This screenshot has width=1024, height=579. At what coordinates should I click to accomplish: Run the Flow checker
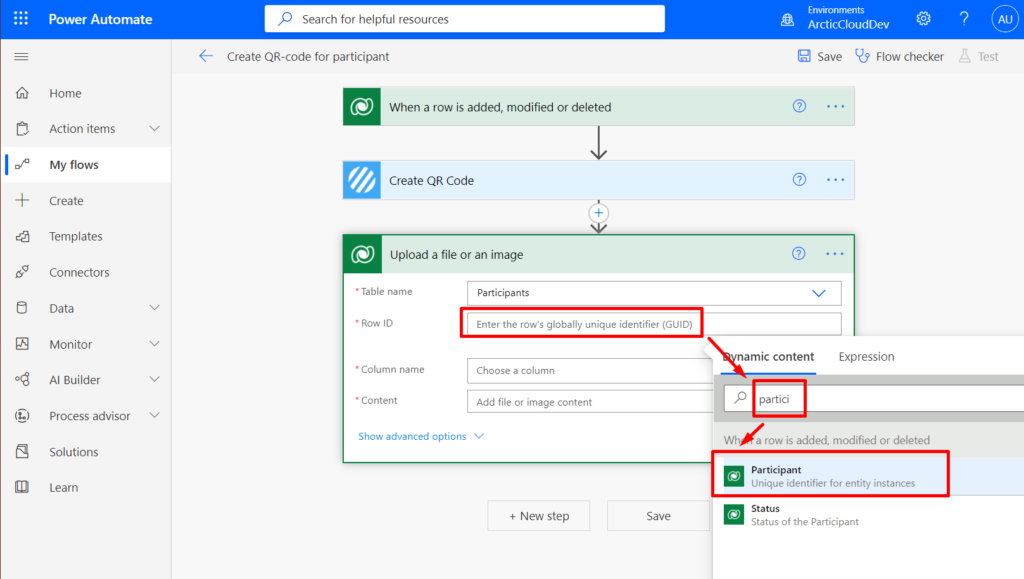(x=899, y=56)
